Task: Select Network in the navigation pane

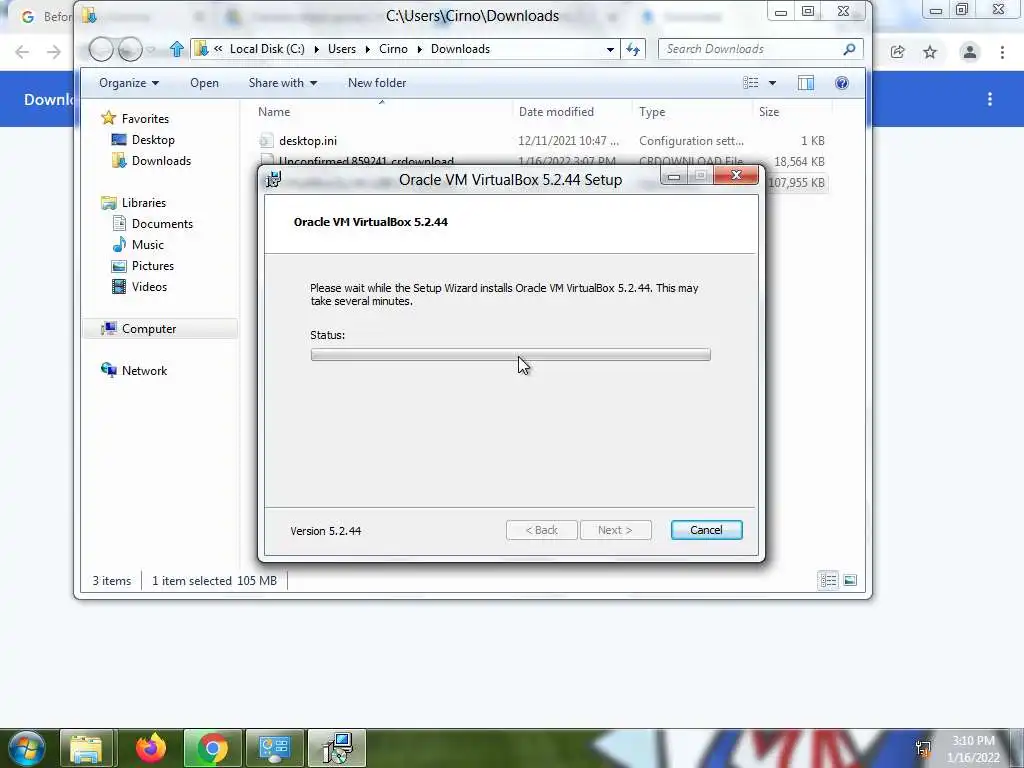Action: 134,370
